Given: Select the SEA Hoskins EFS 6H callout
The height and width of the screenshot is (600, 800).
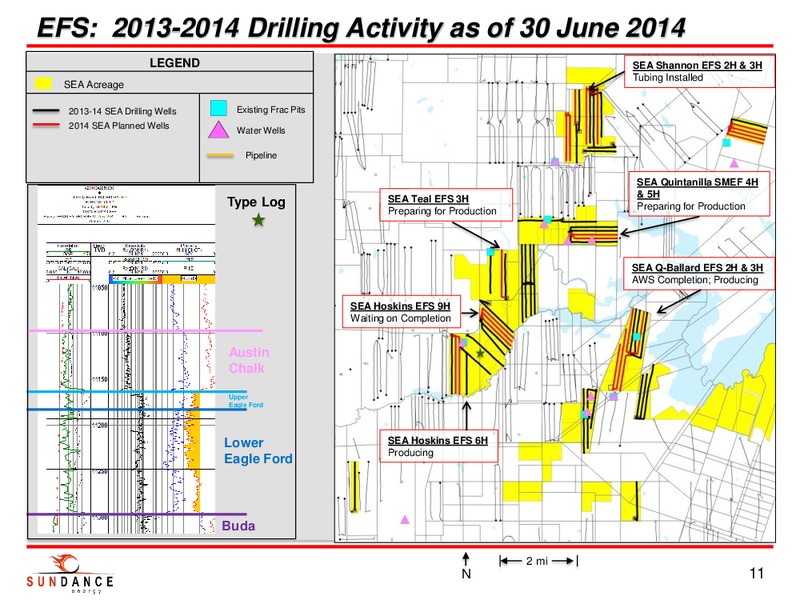Looking at the screenshot, I should (439, 446).
